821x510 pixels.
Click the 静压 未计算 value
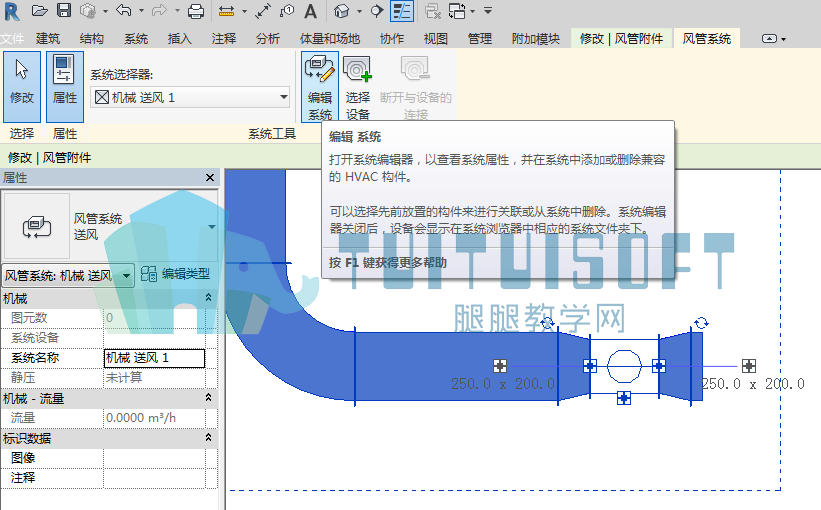[x=154, y=378]
